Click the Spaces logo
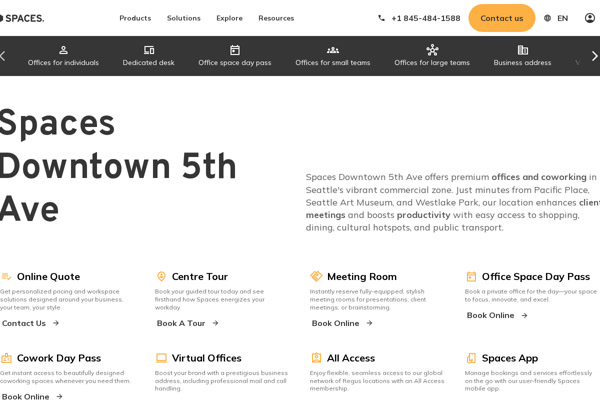Image resolution: width=600 pixels, height=400 pixels. [x=22, y=18]
